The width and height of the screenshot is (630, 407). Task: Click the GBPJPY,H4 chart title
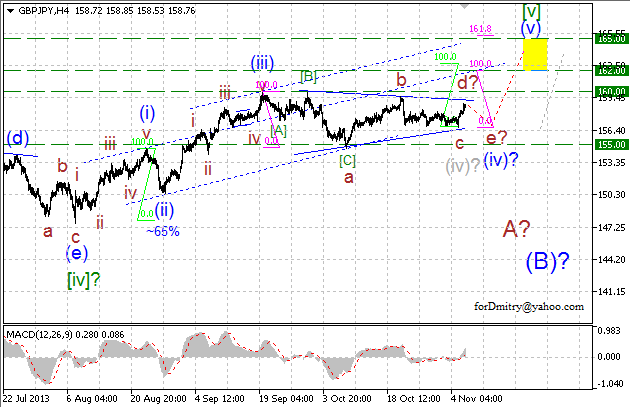pos(43,11)
